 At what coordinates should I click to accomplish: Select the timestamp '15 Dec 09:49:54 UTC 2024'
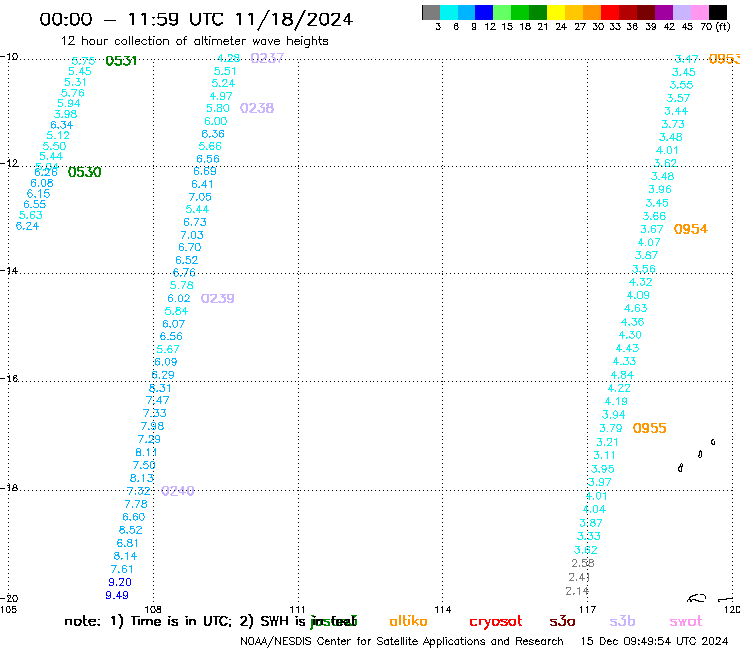tap(655, 641)
